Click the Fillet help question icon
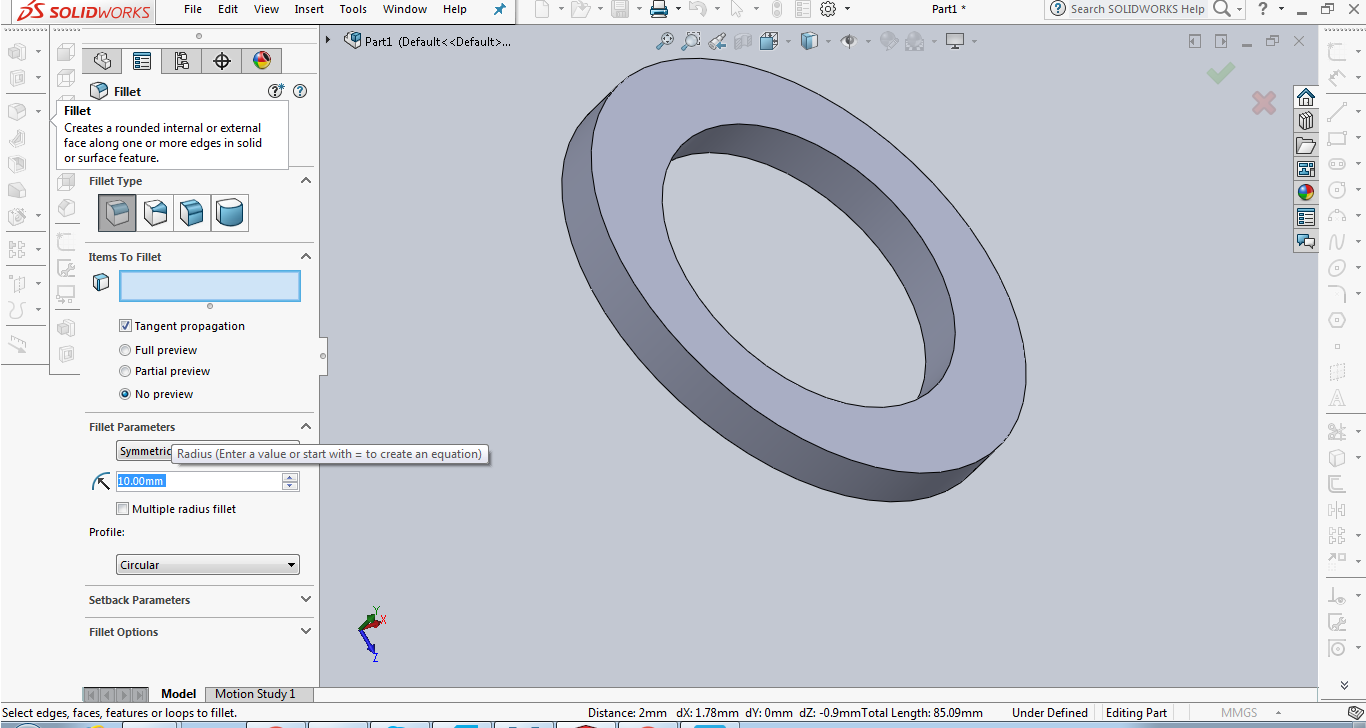The height and width of the screenshot is (728, 1366). (300, 91)
